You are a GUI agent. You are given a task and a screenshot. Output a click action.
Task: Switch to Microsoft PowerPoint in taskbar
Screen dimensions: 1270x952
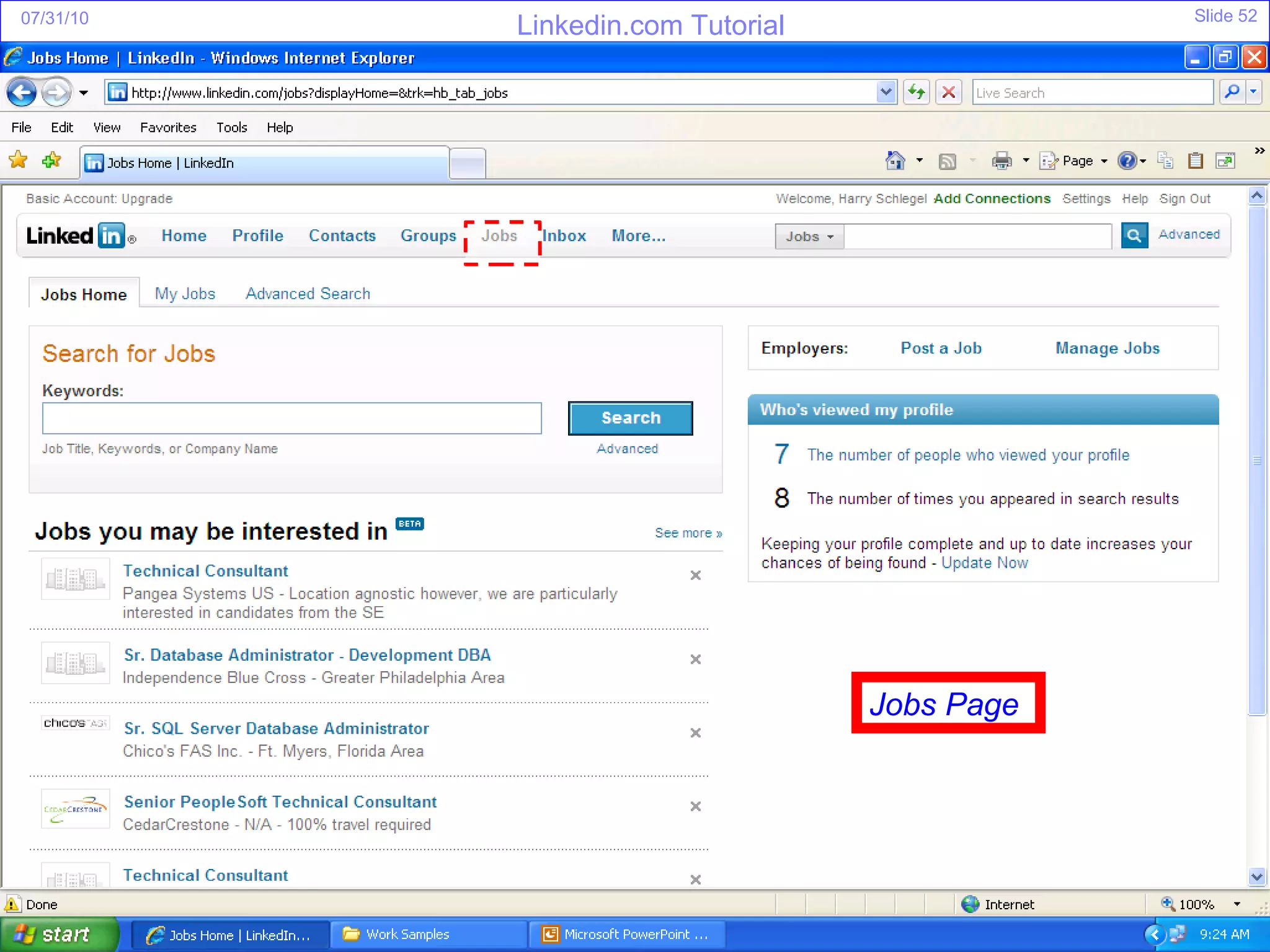626,935
